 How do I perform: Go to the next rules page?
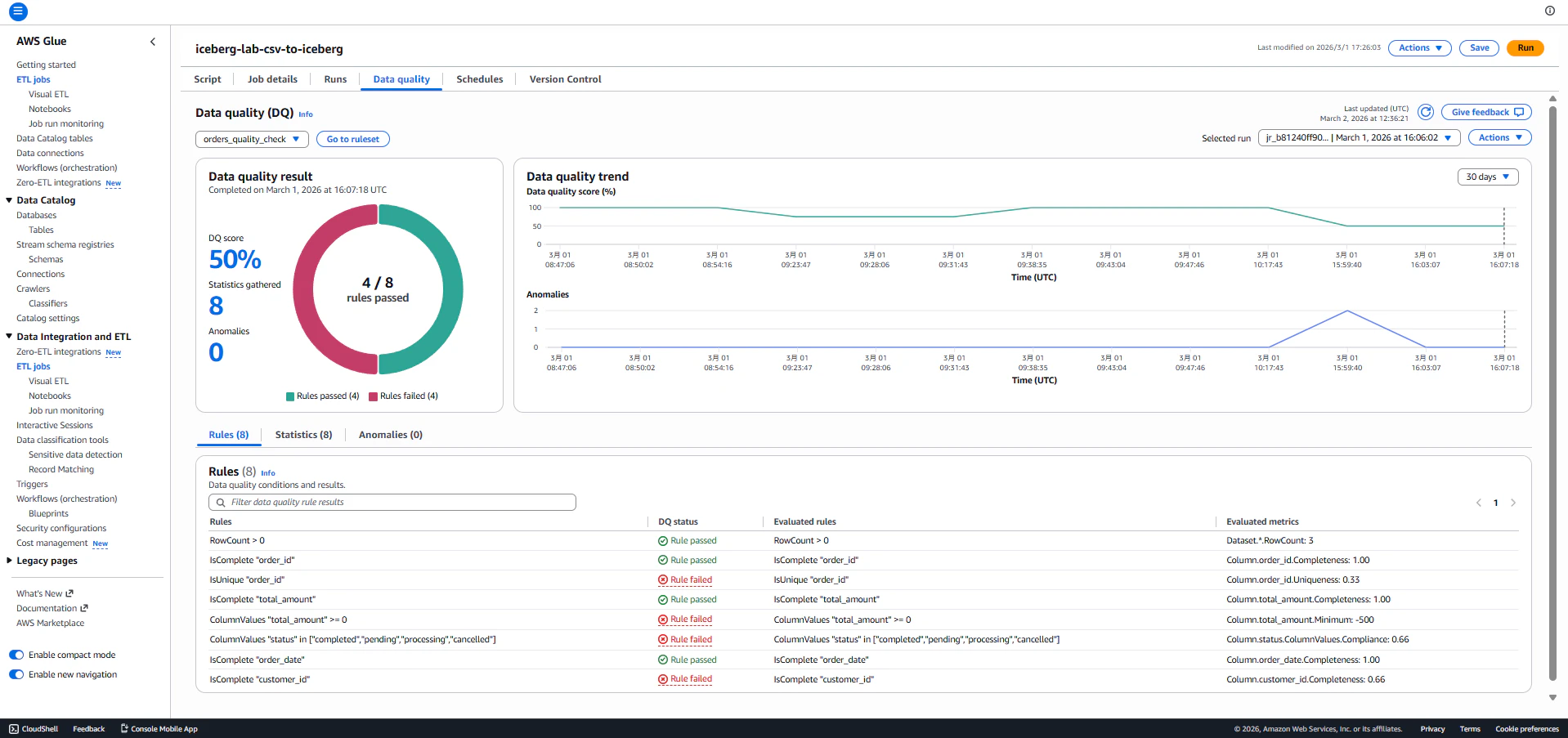1513,503
